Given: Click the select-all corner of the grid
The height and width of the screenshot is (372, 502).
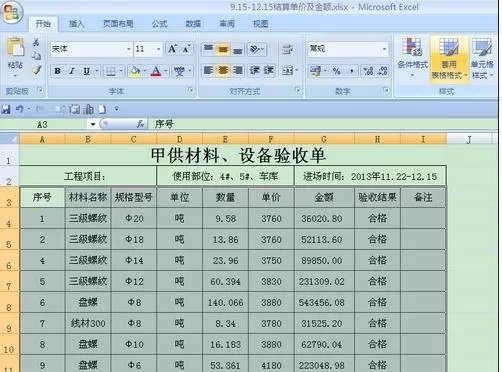Looking at the screenshot, I should pyautogui.click(x=9, y=139).
